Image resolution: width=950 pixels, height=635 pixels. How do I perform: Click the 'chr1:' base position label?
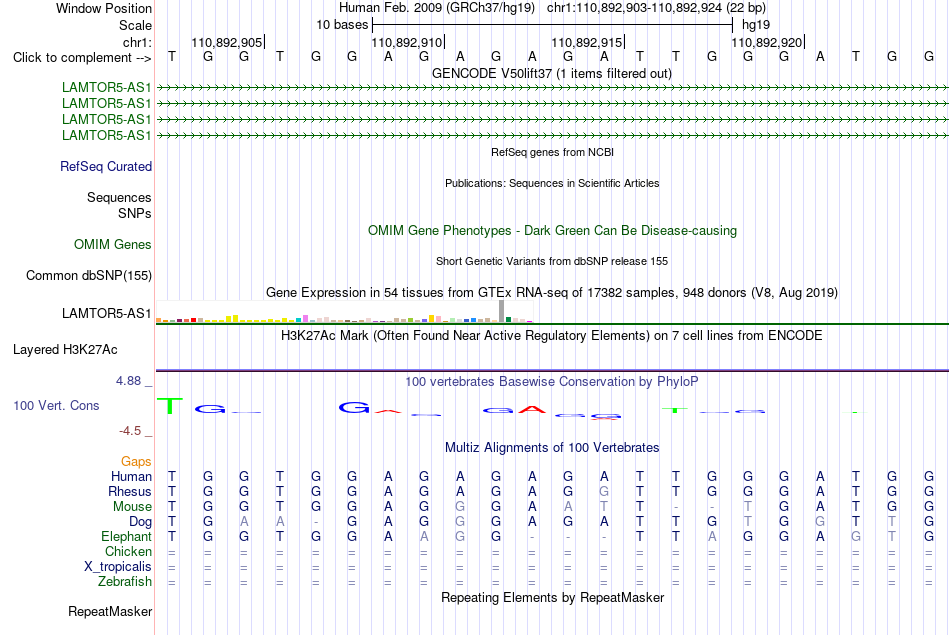tap(138, 42)
